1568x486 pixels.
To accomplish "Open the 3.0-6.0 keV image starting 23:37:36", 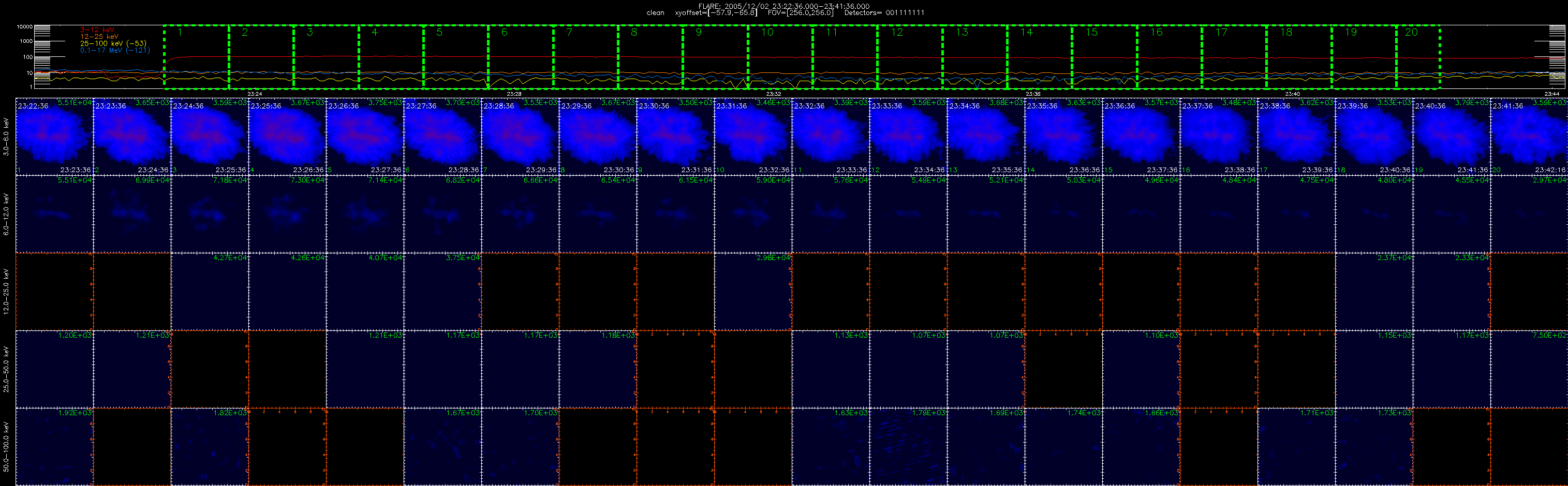I will pyautogui.click(x=1219, y=136).
